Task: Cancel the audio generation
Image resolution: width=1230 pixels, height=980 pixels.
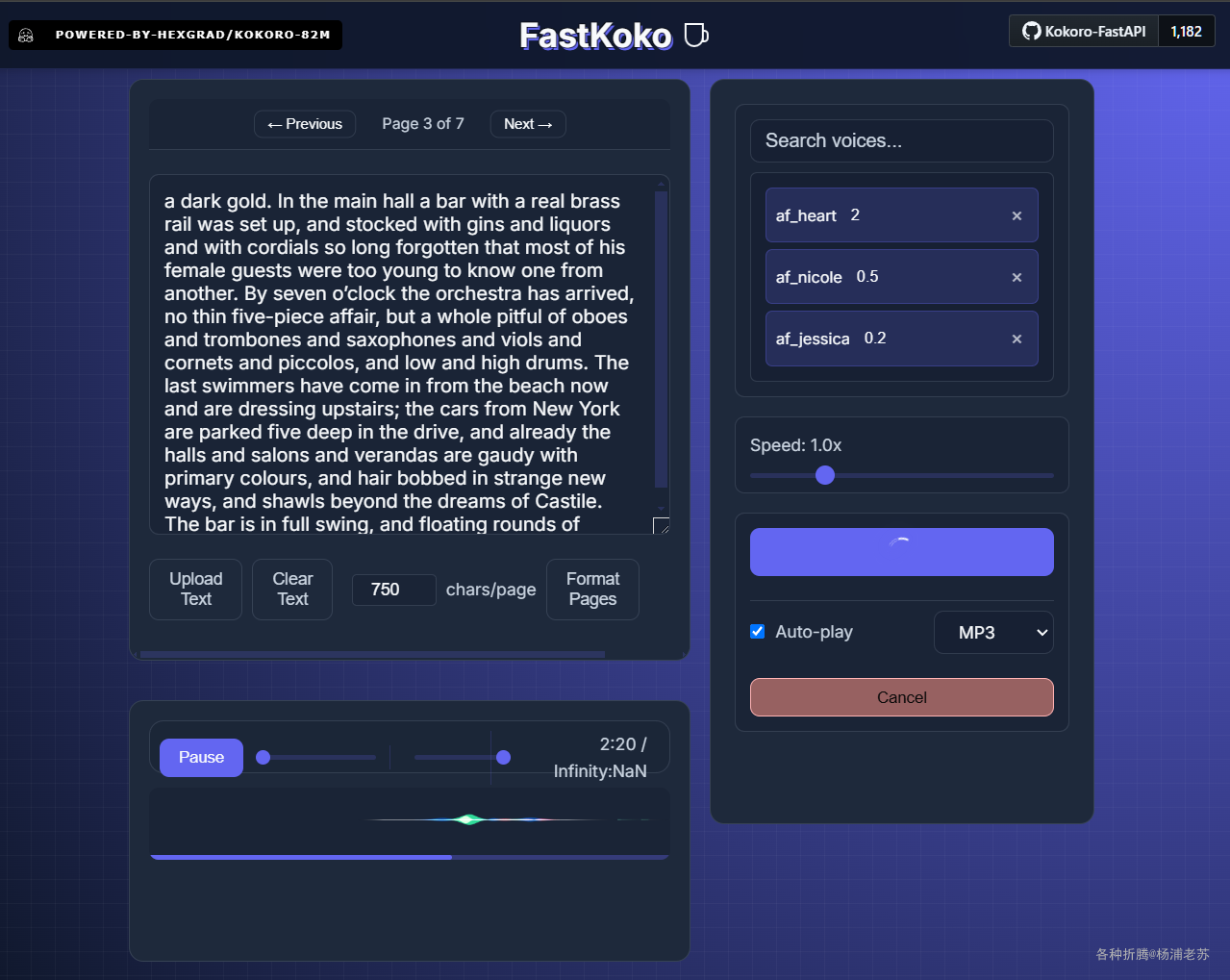Action: tap(902, 697)
